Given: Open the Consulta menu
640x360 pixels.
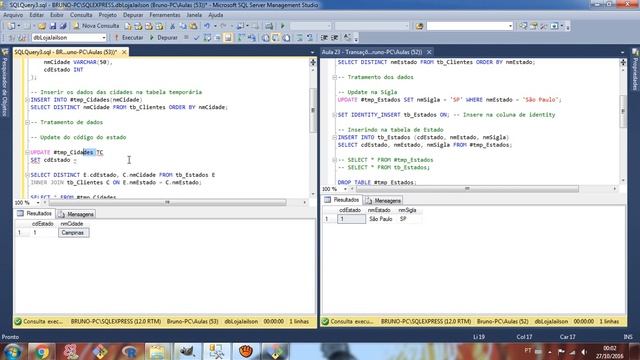Looking at the screenshot, I should point(81,15).
